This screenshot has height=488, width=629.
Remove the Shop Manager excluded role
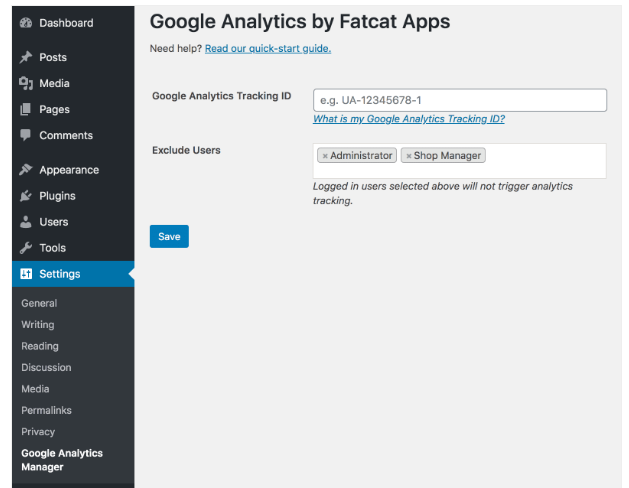408,156
